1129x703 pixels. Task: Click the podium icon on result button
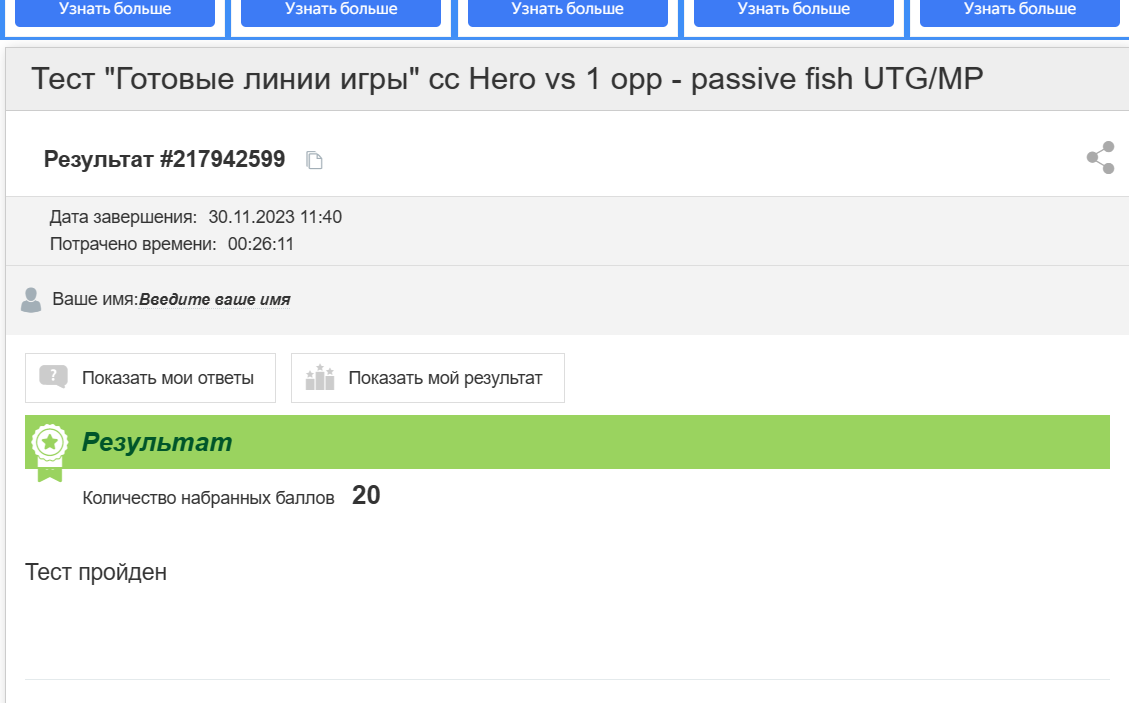tap(320, 377)
